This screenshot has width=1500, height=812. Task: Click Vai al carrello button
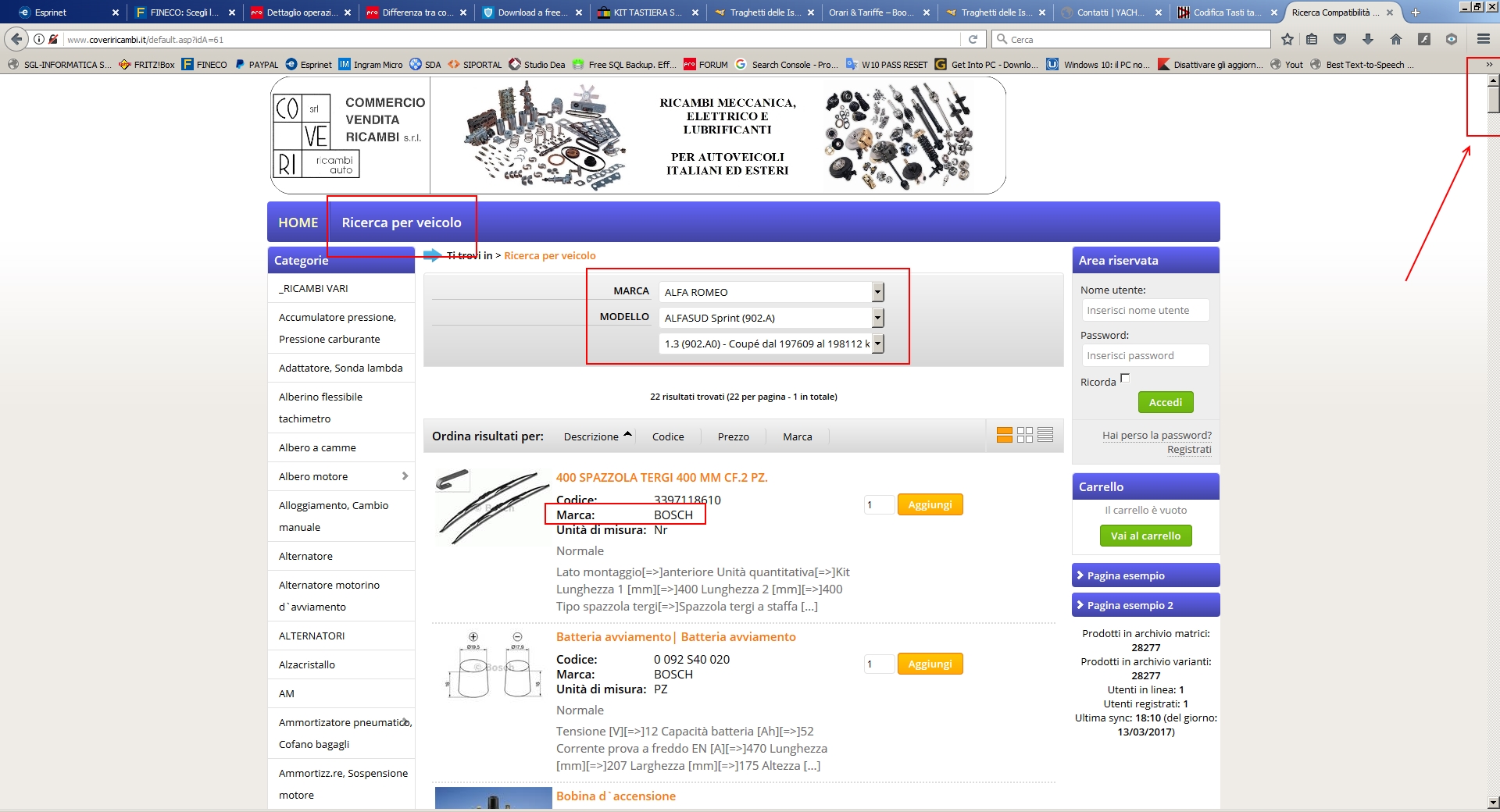pos(1146,536)
